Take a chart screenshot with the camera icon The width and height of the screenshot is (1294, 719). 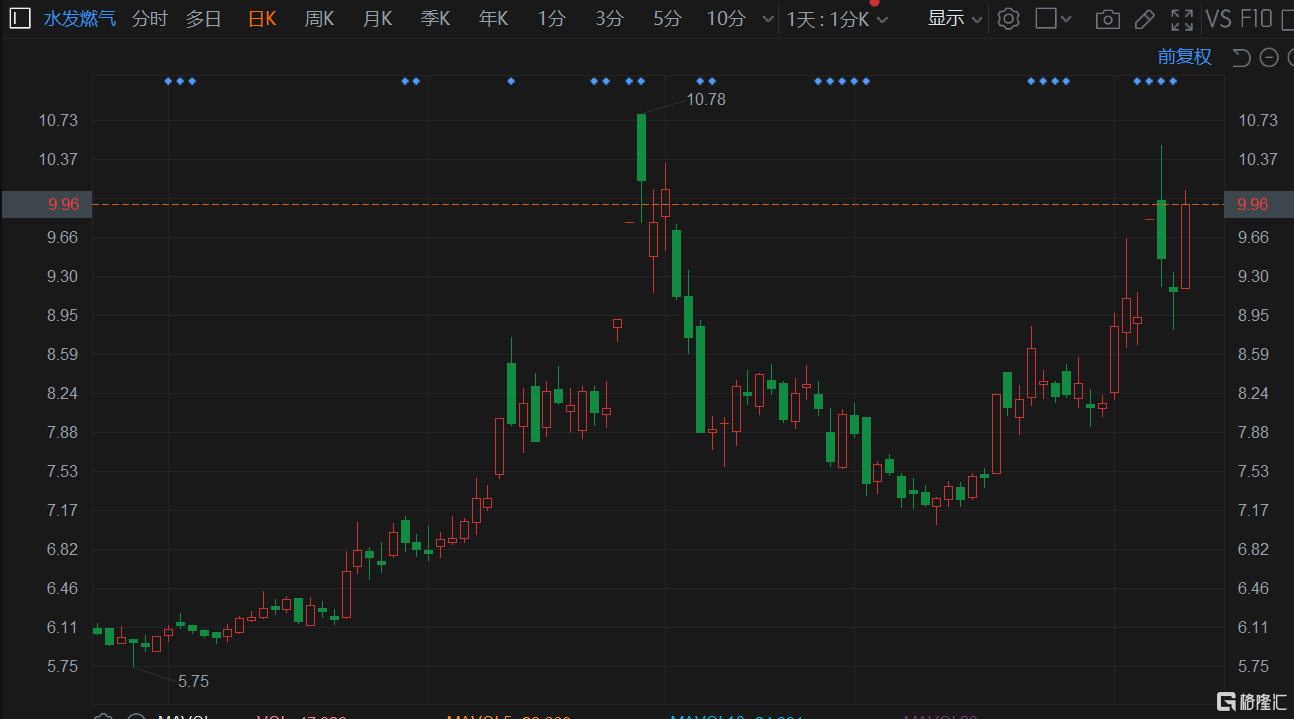(x=1107, y=18)
